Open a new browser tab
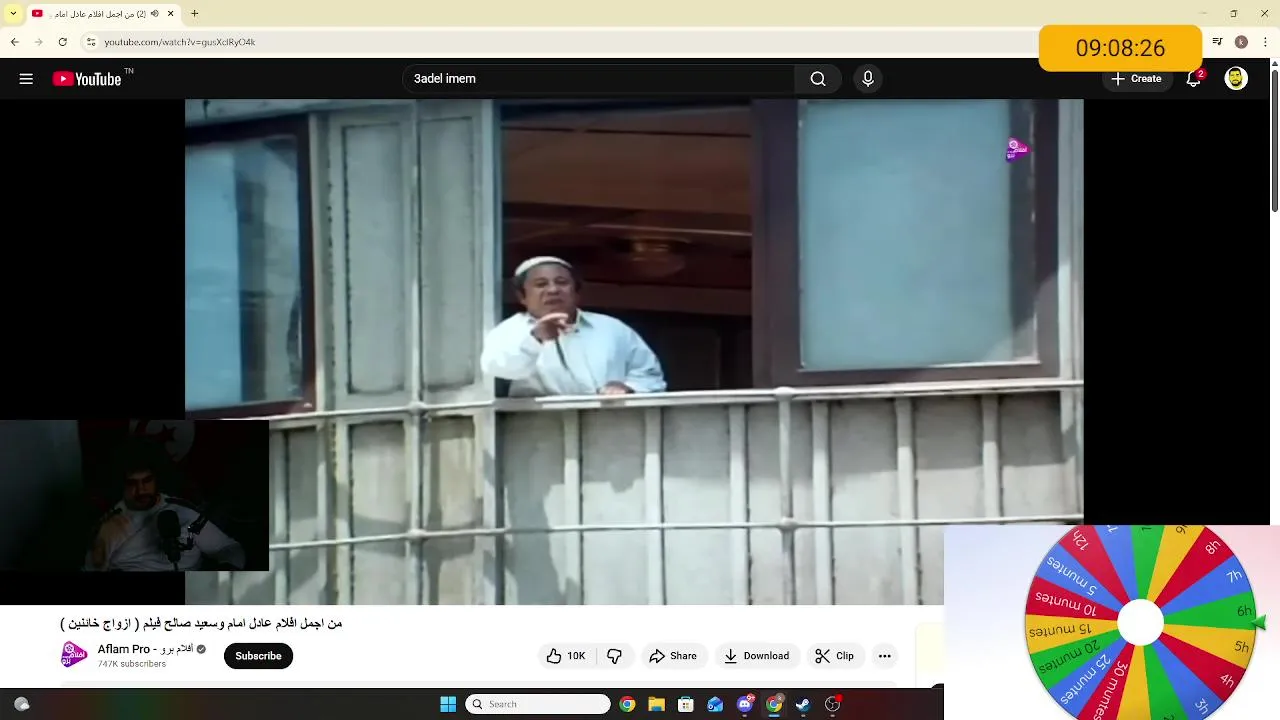The width and height of the screenshot is (1280, 720). pyautogui.click(x=194, y=14)
